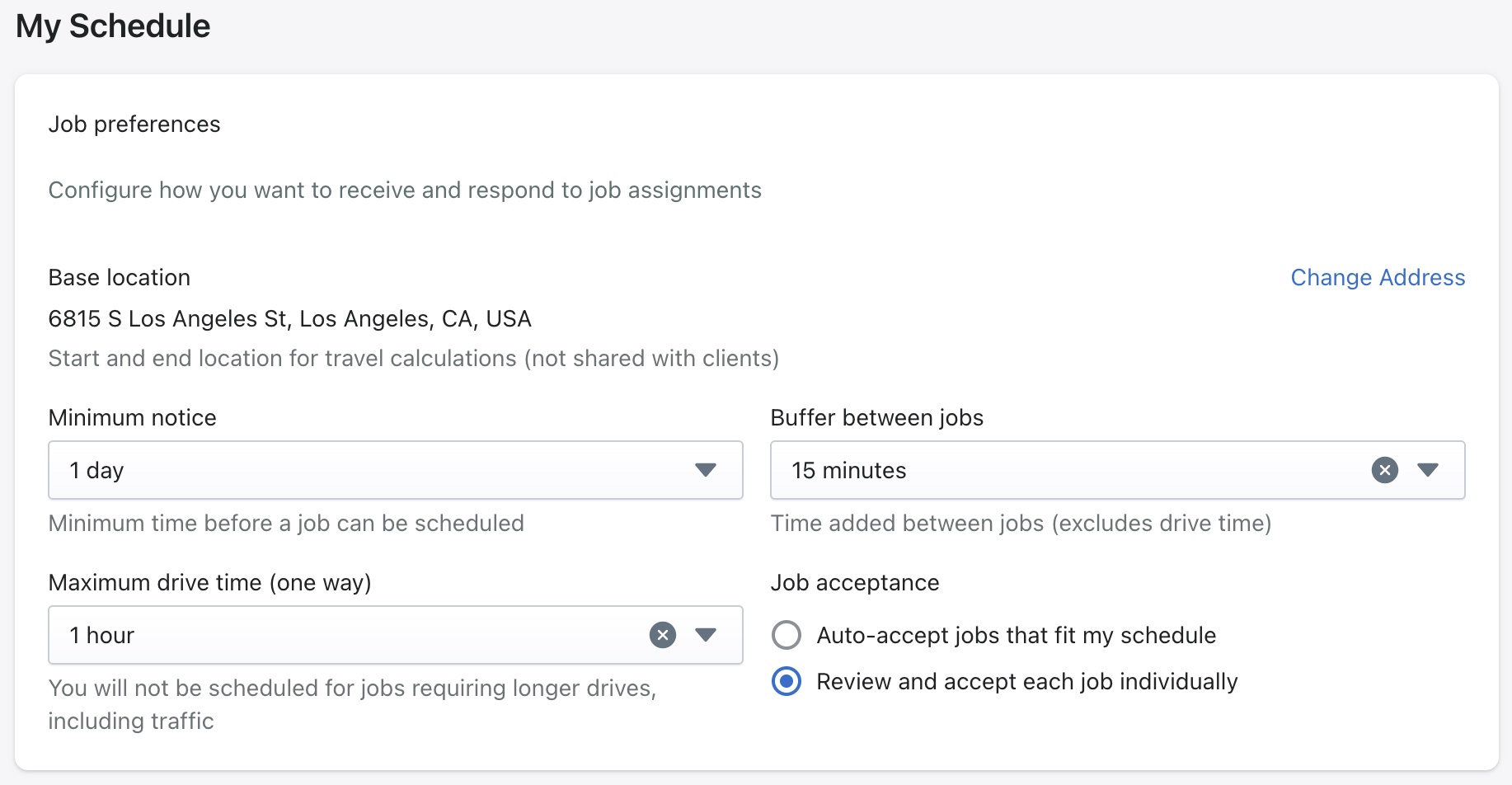Expand the Maximum drive time dropdown arrow
This screenshot has height=785, width=1512.
click(705, 635)
